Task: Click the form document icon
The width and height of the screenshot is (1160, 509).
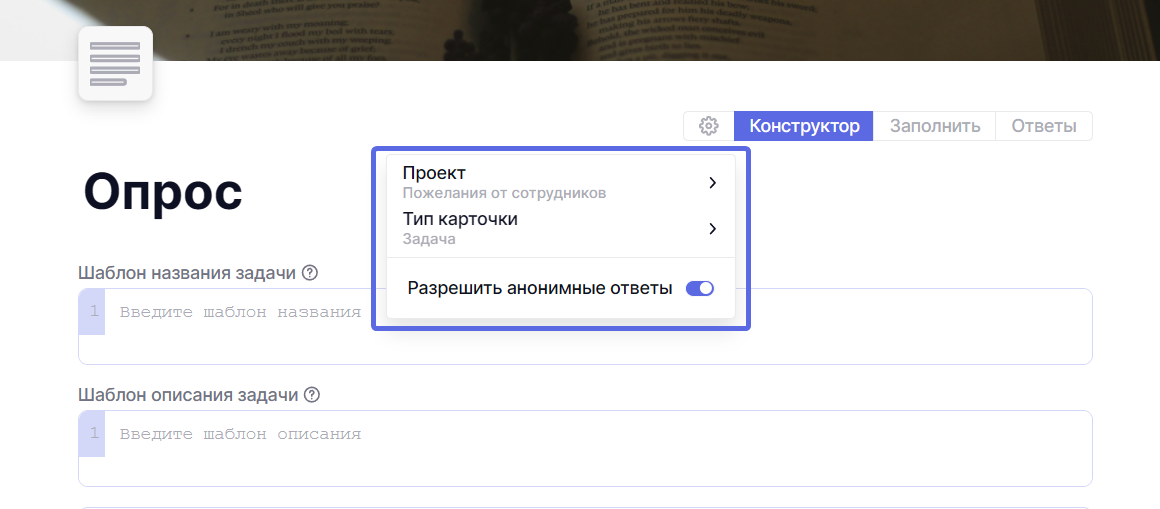Action: pyautogui.click(x=115, y=64)
